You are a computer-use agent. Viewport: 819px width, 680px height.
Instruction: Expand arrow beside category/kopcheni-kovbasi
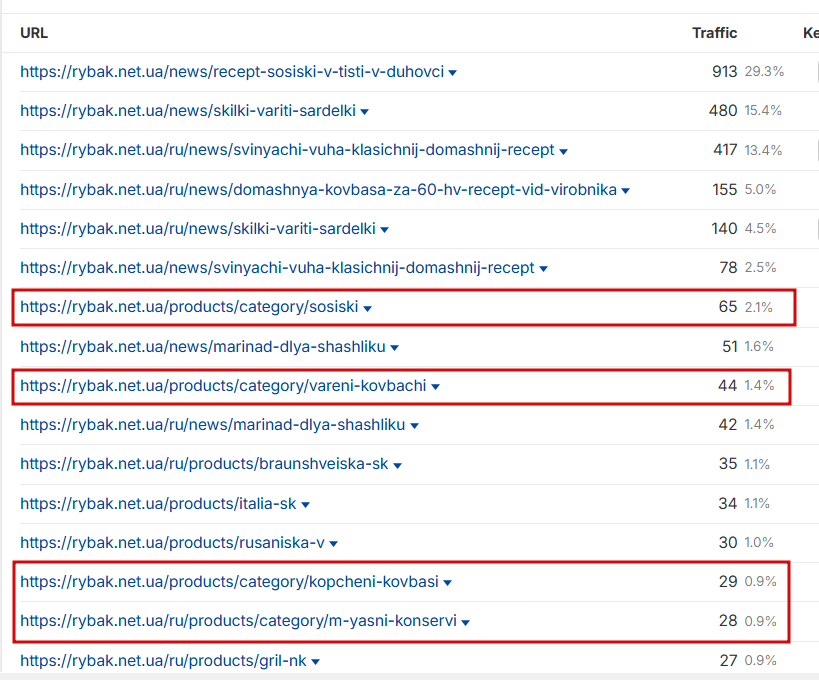click(x=447, y=583)
